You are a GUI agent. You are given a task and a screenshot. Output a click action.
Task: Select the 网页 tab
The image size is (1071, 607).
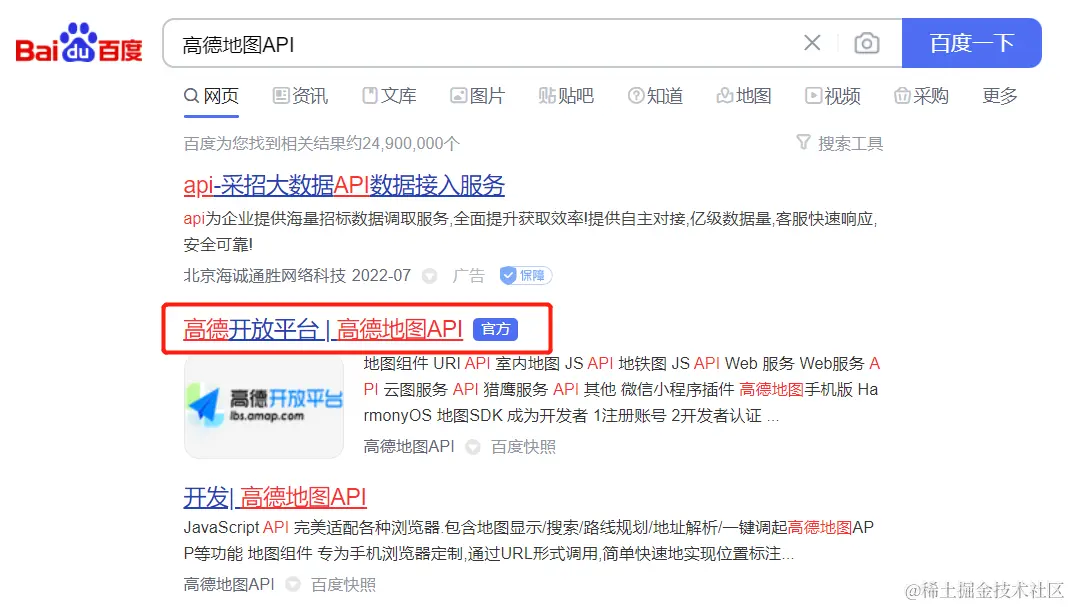coord(211,96)
